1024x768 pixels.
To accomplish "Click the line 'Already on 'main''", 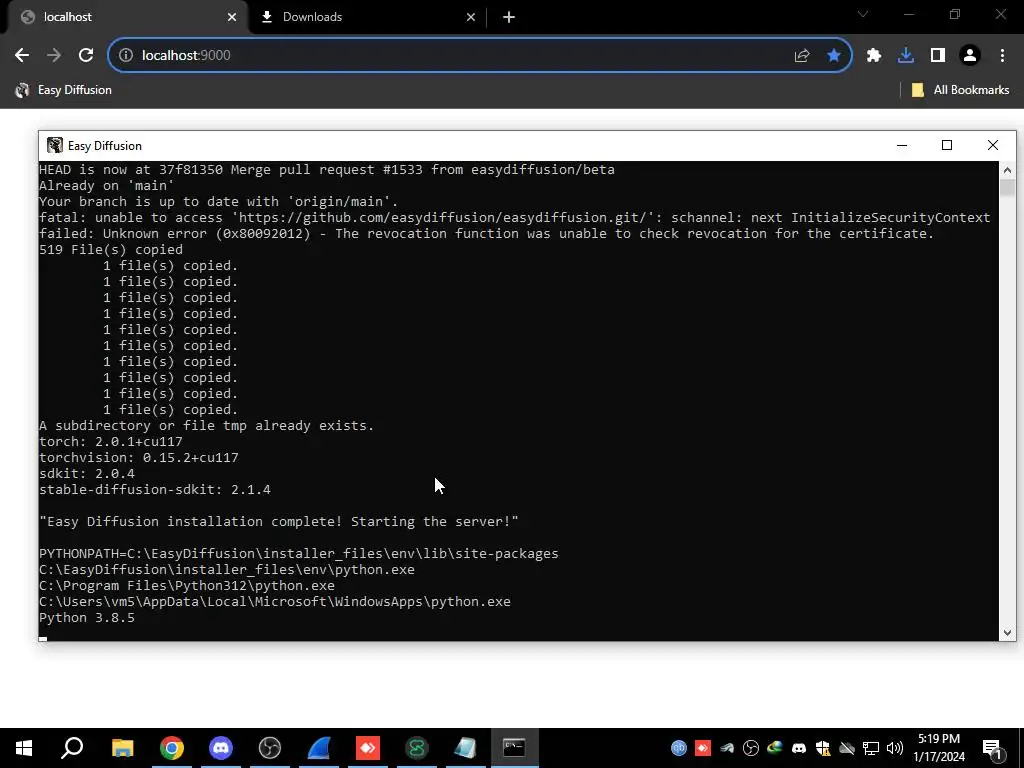I will (106, 185).
